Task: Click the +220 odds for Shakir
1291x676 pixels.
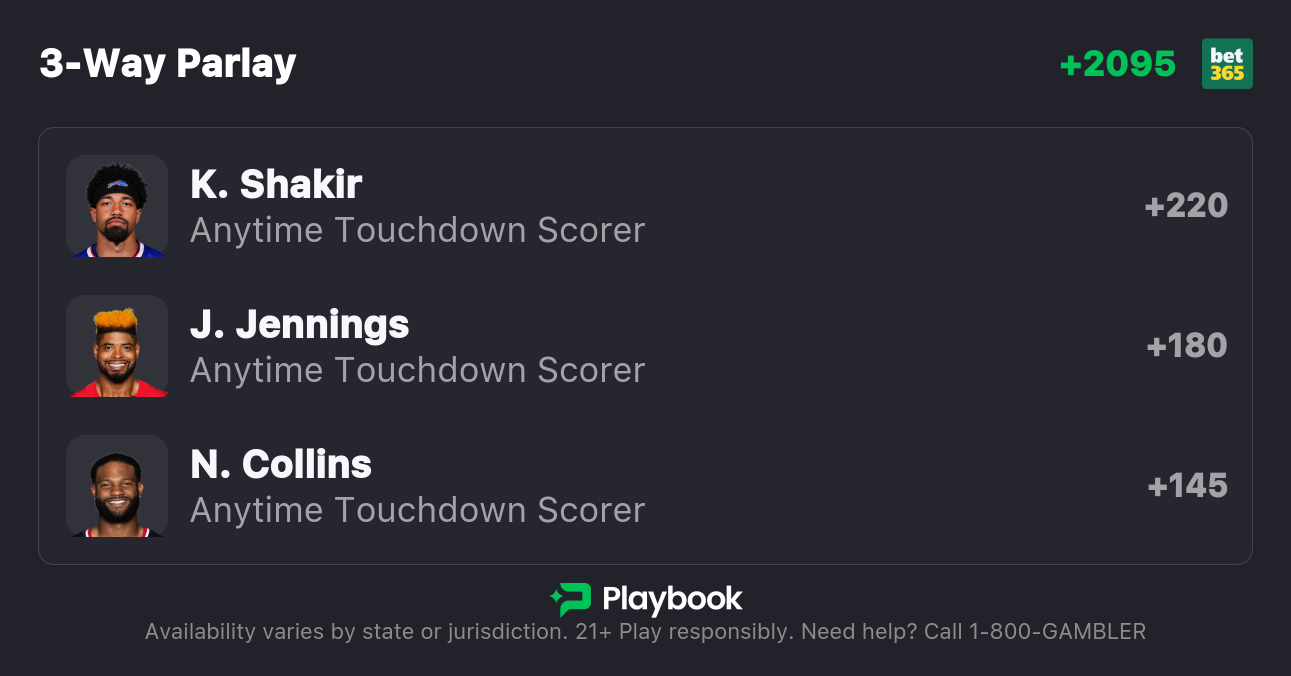Action: pyautogui.click(x=1186, y=206)
